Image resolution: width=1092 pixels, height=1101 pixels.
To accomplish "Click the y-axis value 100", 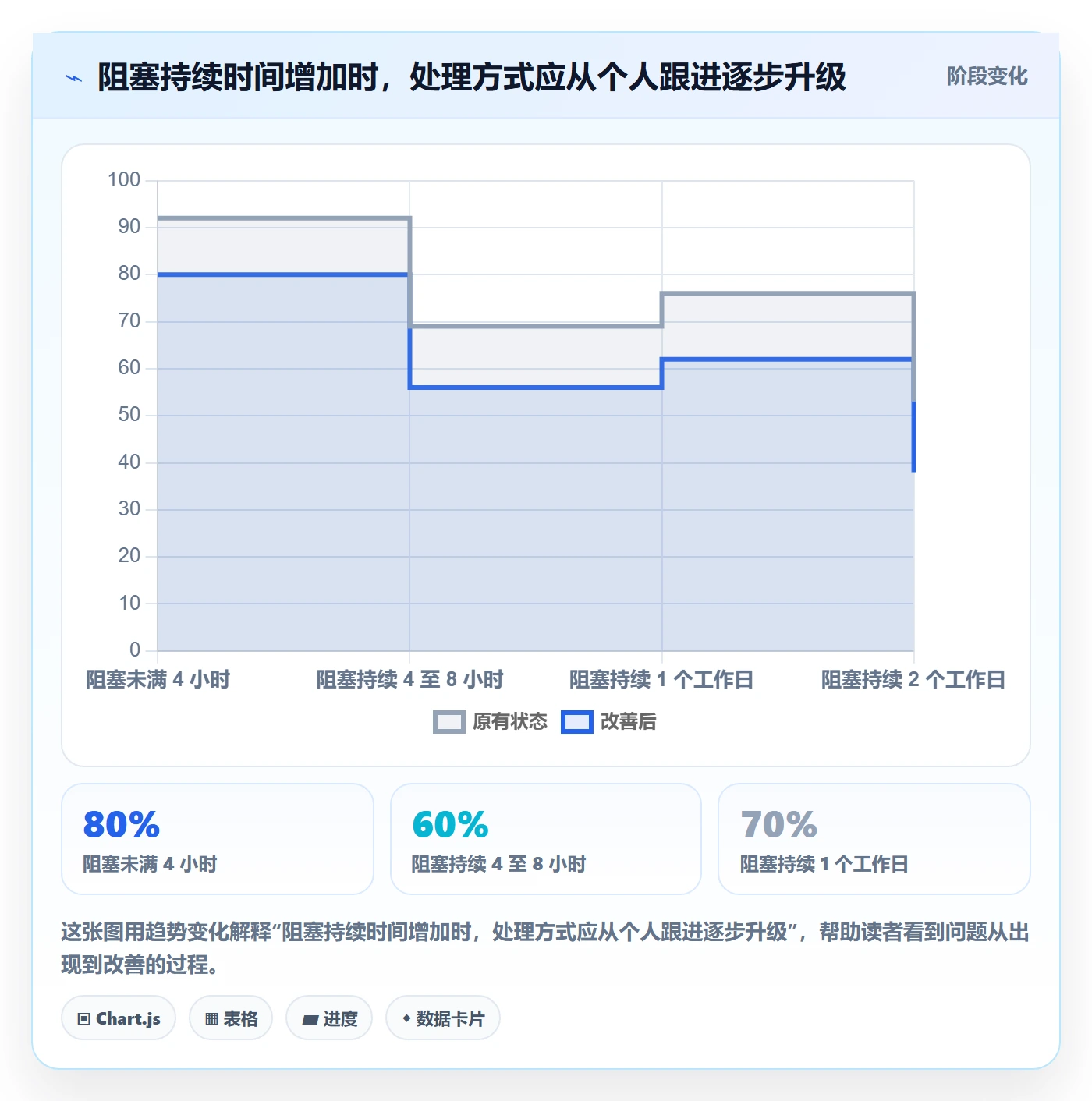I will click(124, 180).
